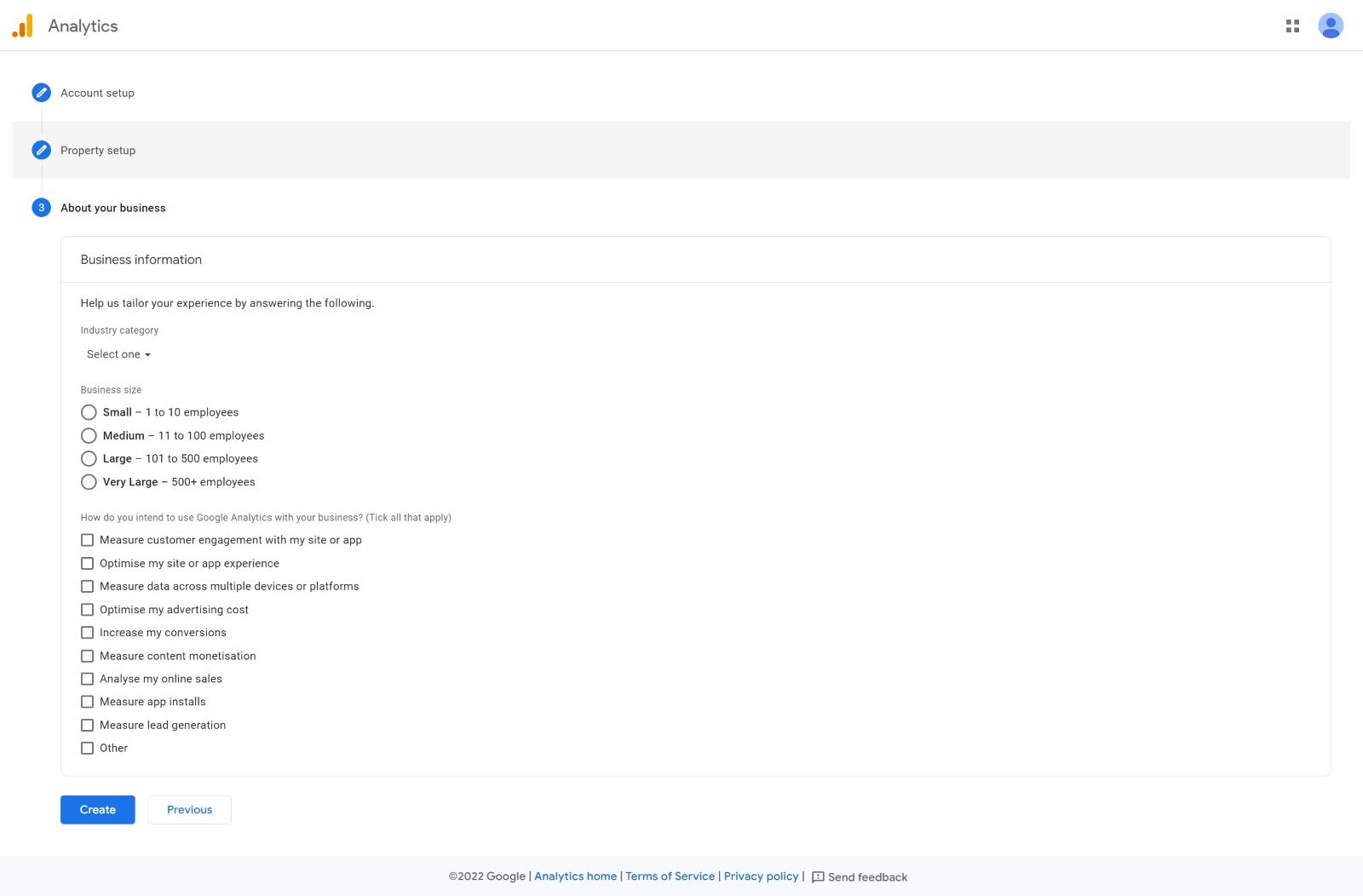Select Very Large 500+ employees radio
Image resolution: width=1363 pixels, height=896 pixels.
[89, 482]
